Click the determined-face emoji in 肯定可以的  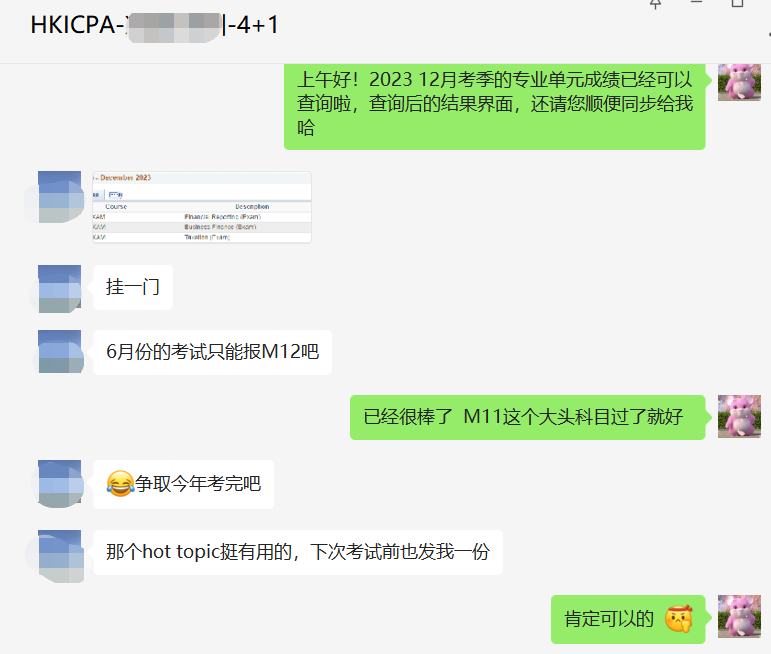pyautogui.click(x=679, y=619)
